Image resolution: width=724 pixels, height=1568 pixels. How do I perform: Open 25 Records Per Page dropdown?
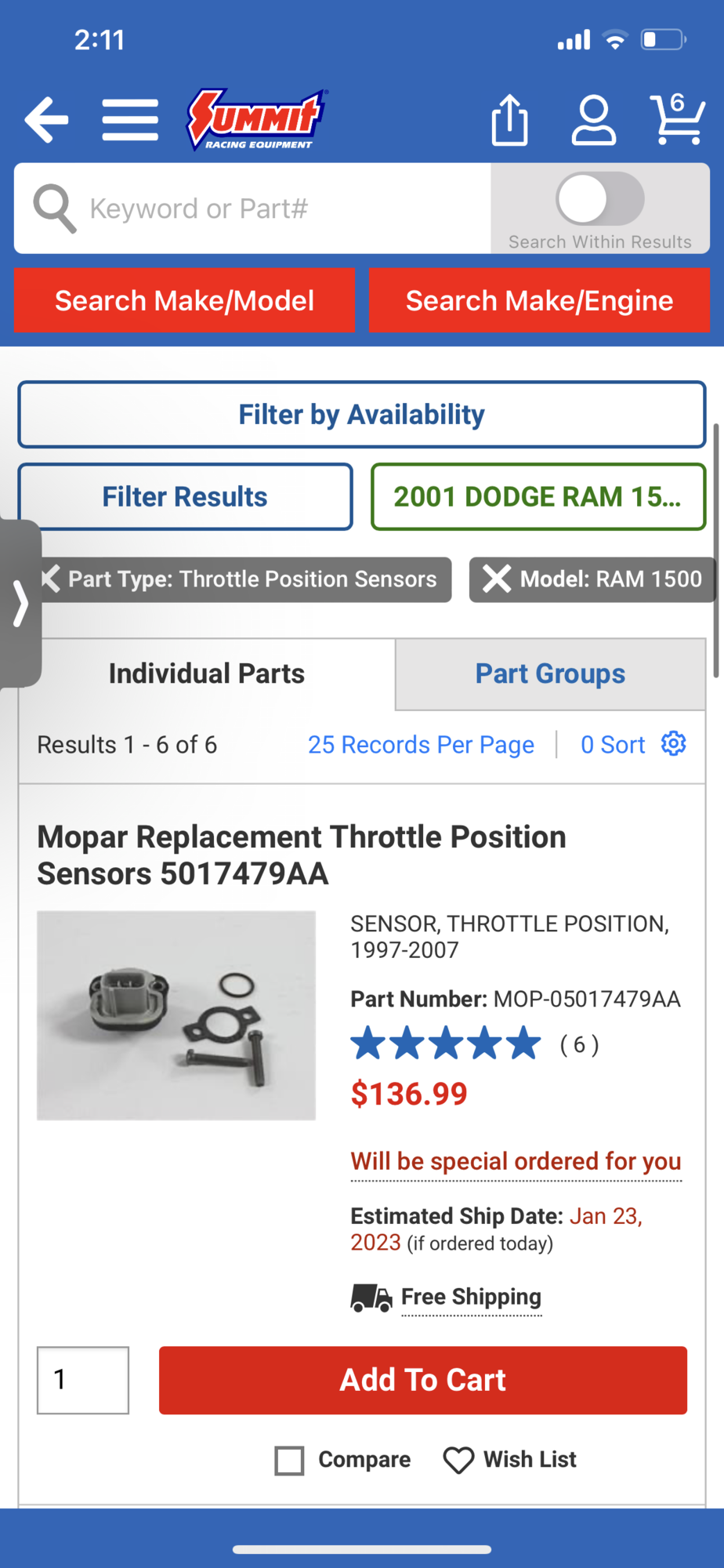[x=421, y=744]
